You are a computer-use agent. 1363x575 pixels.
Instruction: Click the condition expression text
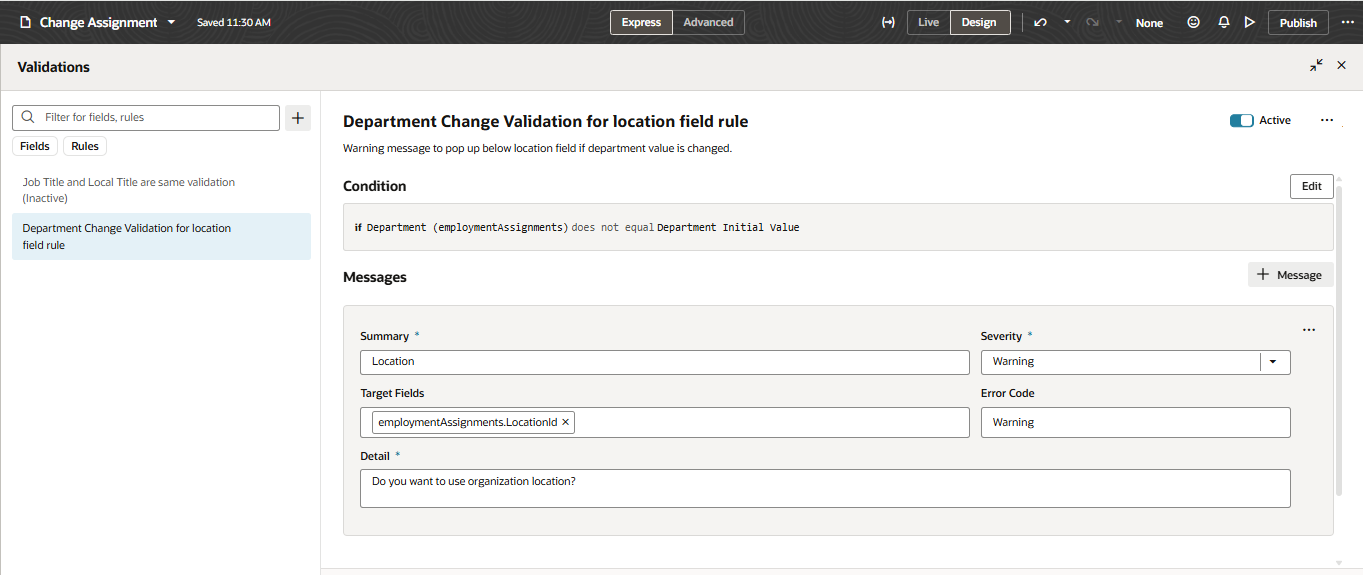click(x=577, y=227)
